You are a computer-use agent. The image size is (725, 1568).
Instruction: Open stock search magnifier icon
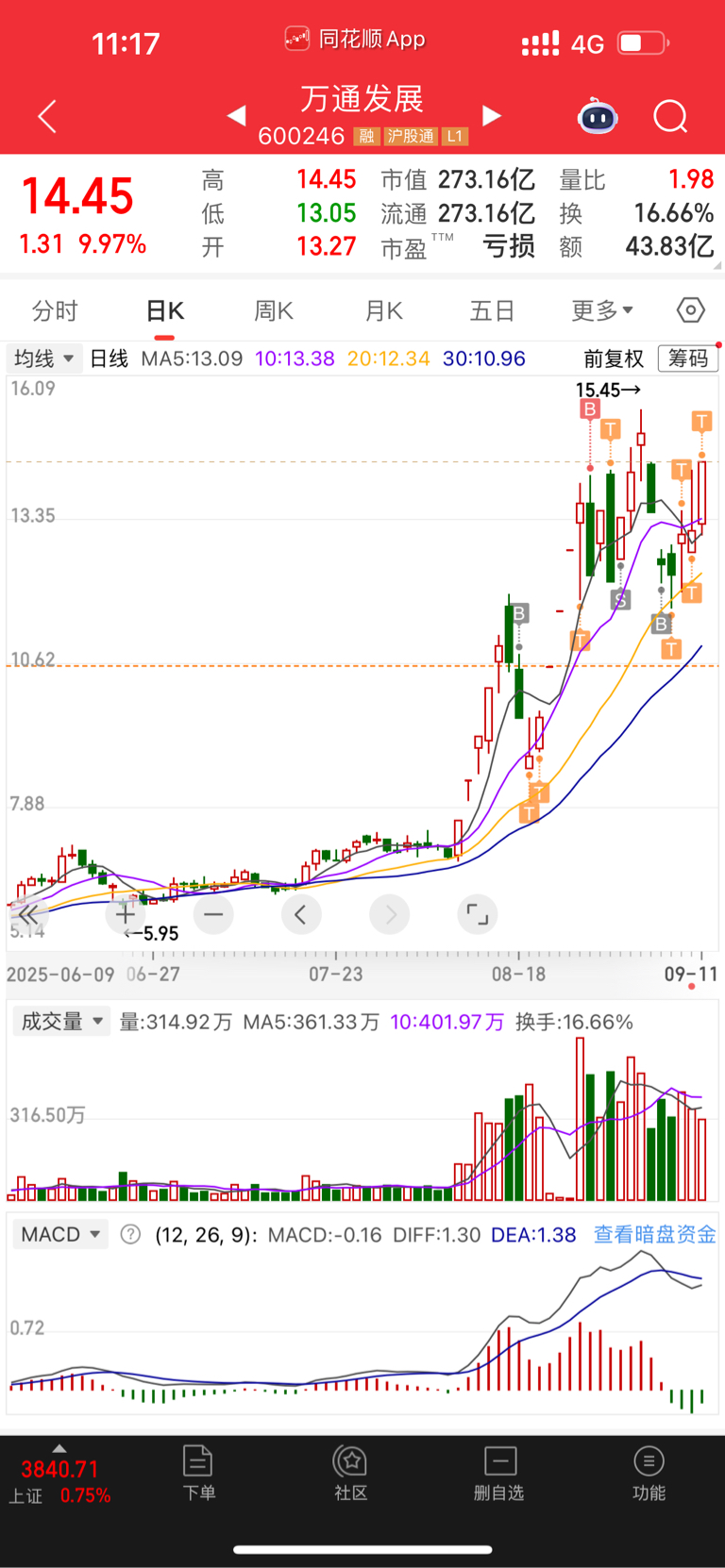tap(671, 117)
